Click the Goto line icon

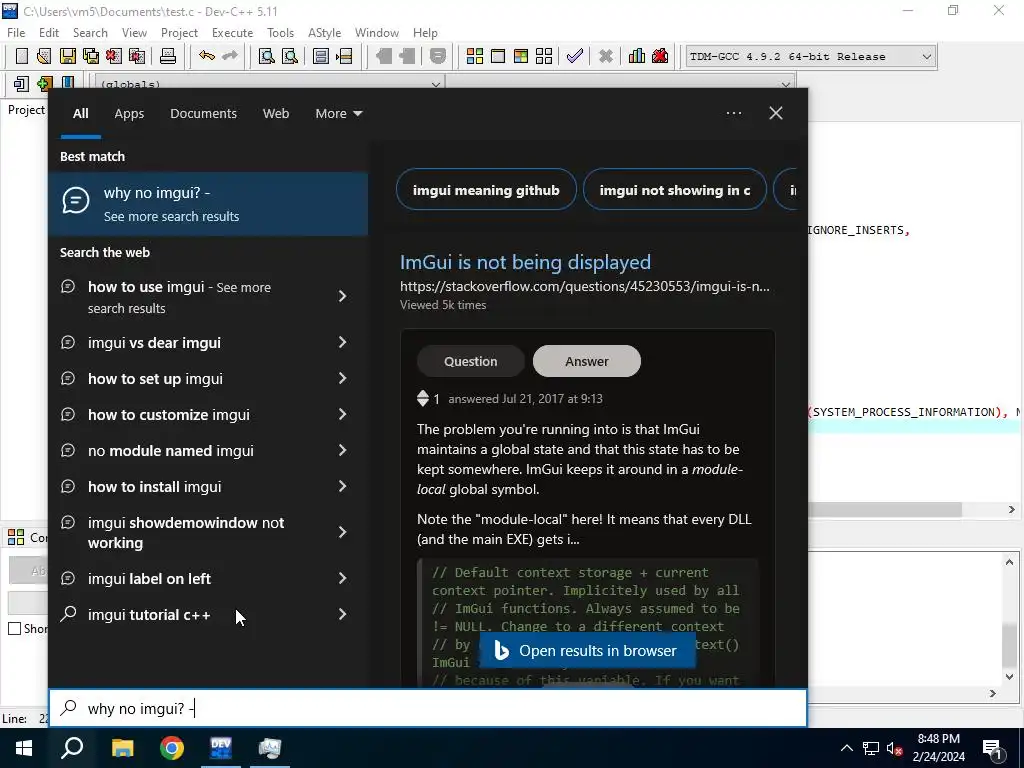[x=344, y=56]
